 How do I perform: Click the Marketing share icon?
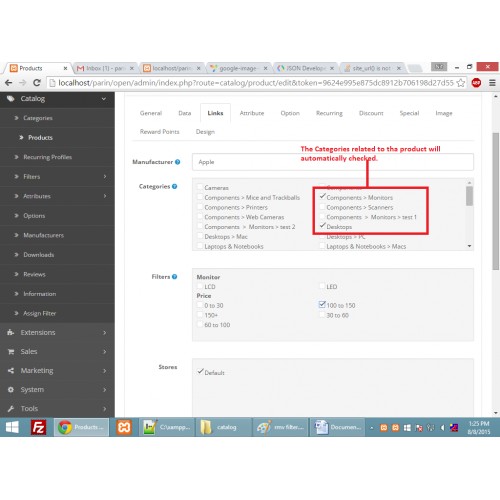[x=11, y=371]
